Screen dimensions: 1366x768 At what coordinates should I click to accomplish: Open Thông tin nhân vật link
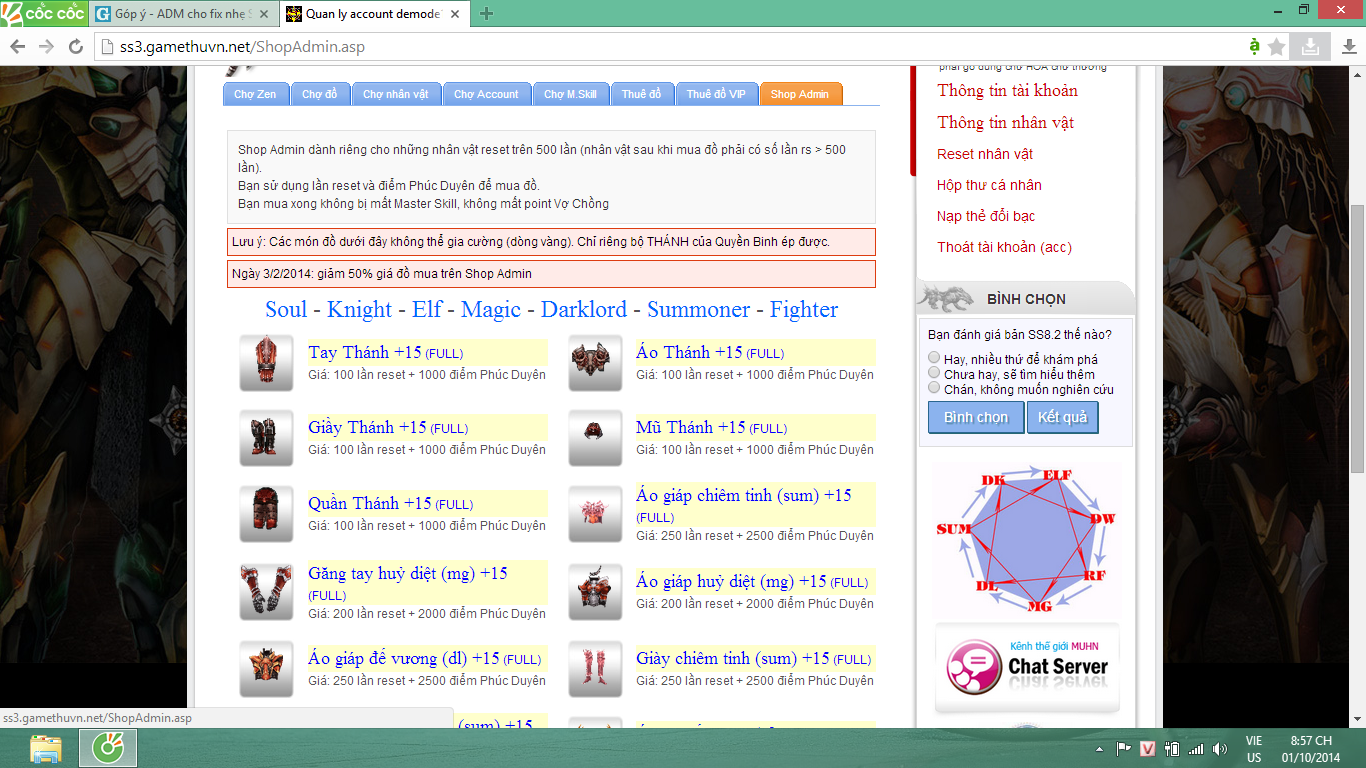click(x=1005, y=122)
